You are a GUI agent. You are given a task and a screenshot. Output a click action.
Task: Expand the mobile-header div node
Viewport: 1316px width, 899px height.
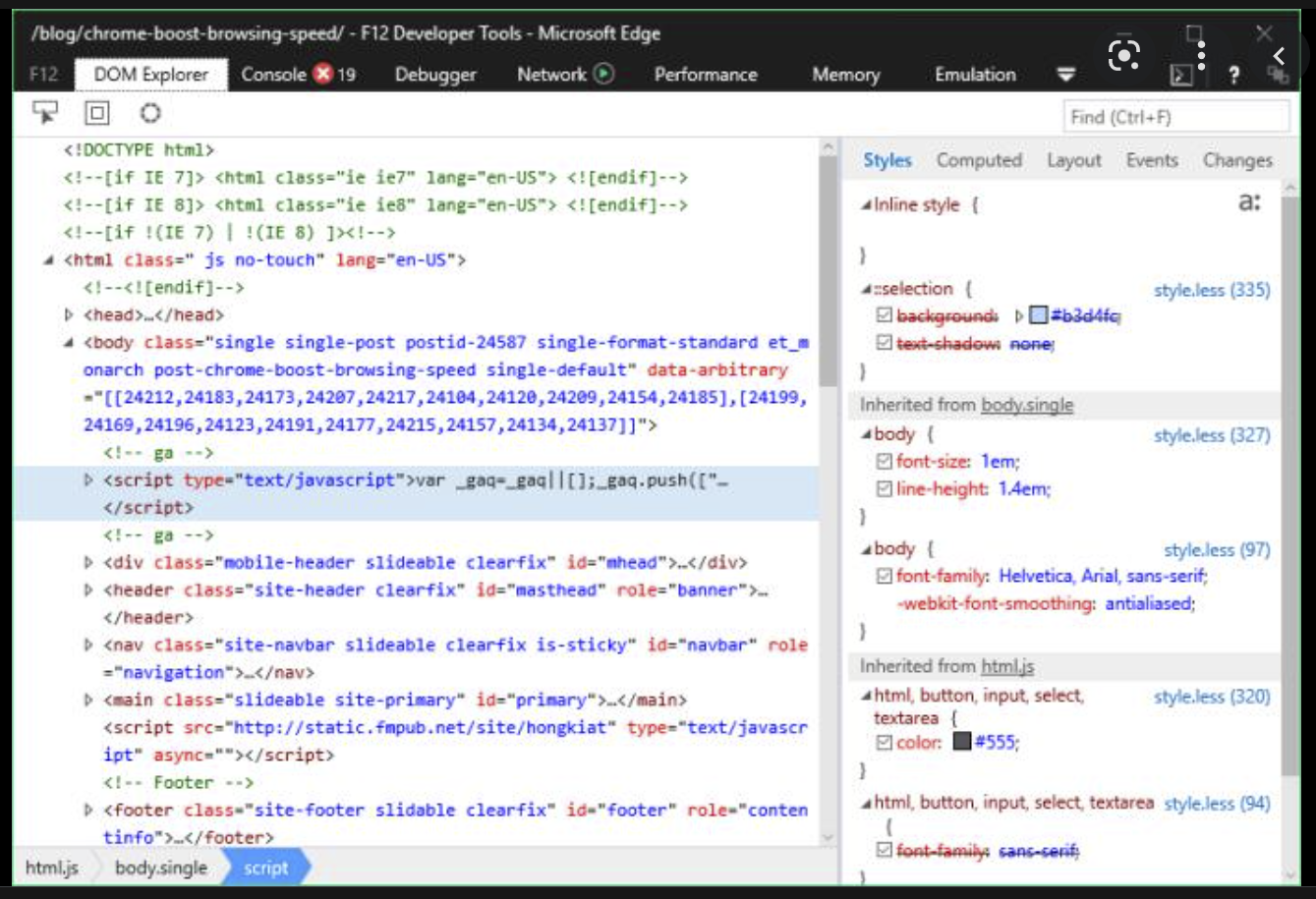[88, 563]
